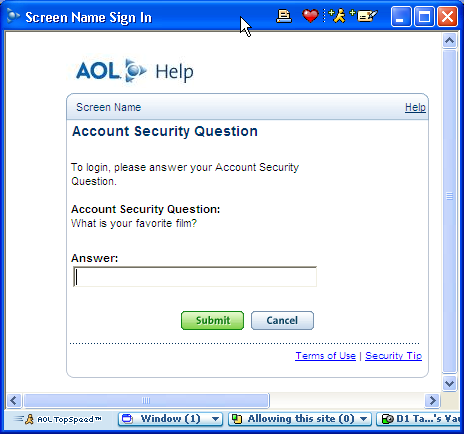Click the horizontal scrollbar right arrow
This screenshot has height=434, width=464.
pyautogui.click(x=432, y=400)
